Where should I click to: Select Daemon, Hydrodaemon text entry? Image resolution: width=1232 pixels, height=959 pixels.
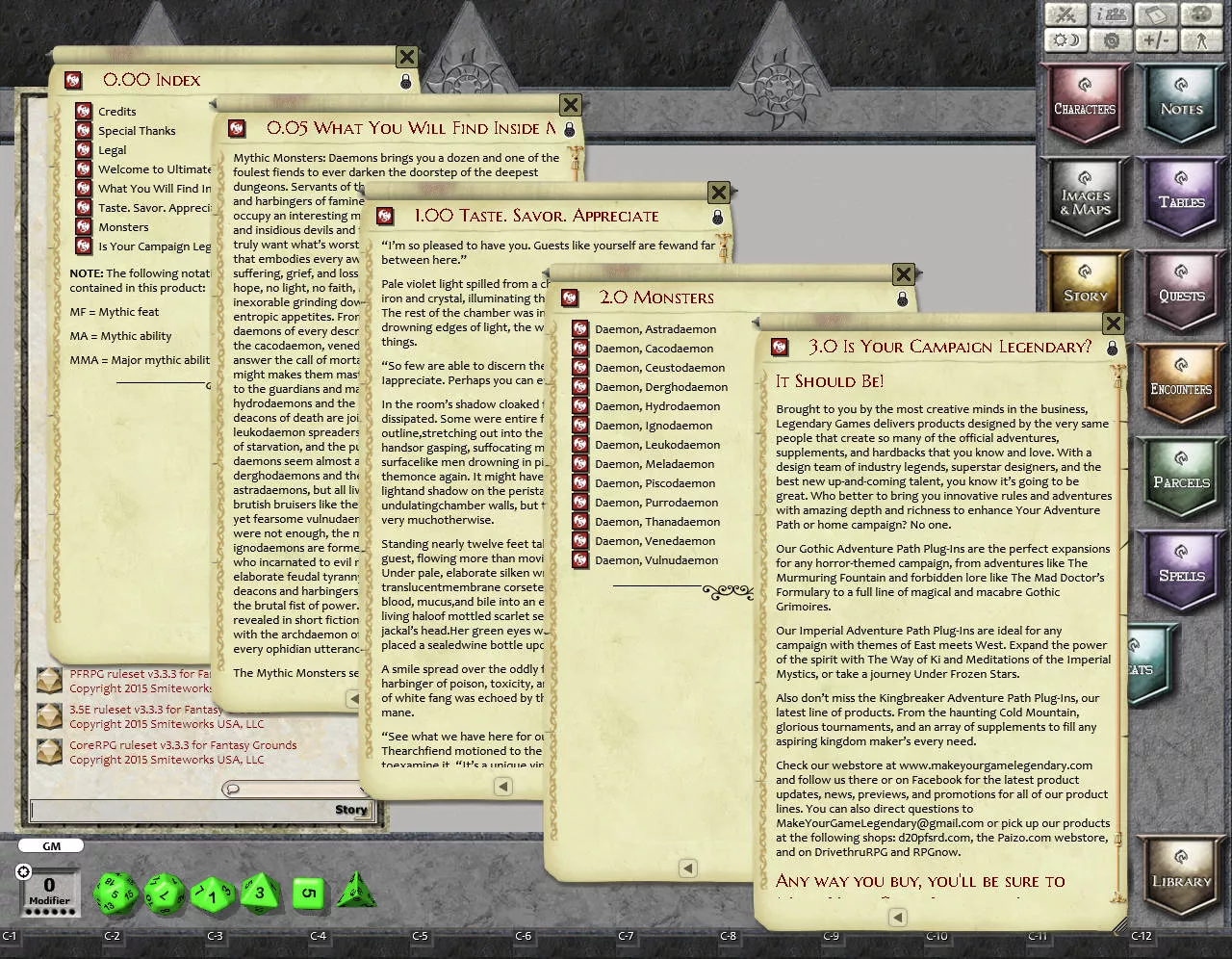(657, 406)
